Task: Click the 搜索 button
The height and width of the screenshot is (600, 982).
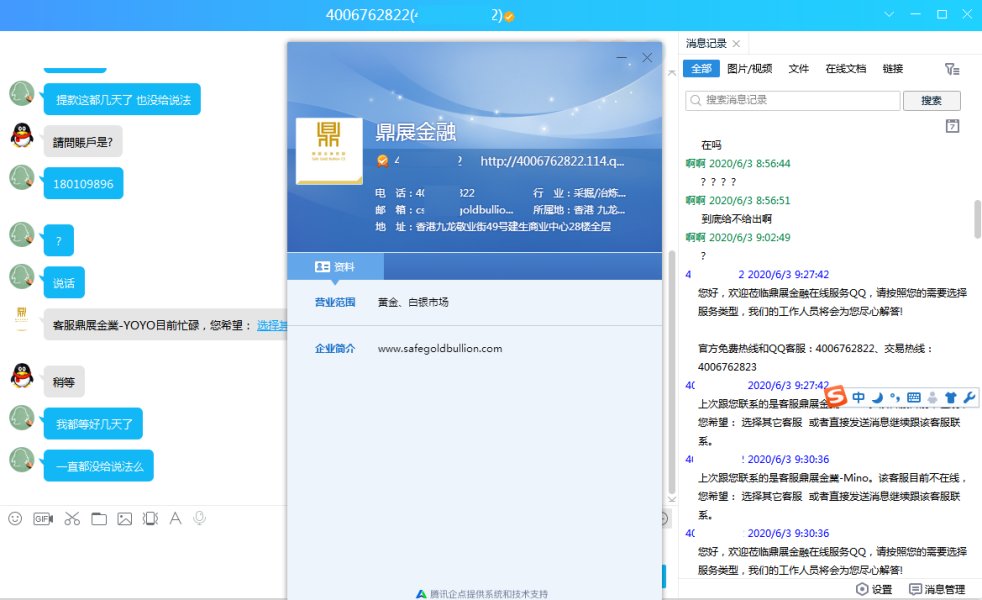Action: [x=931, y=100]
